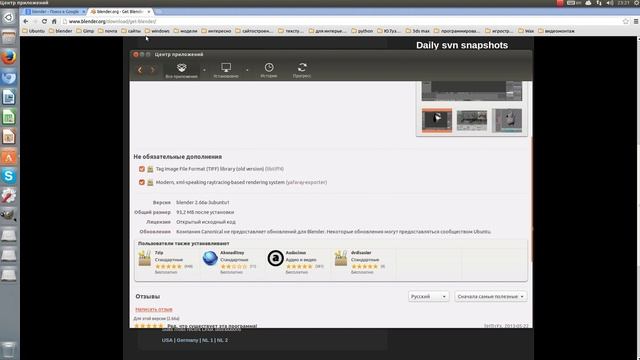Launch Thunderbird from launcher
The width and height of the screenshot is (640, 360).
[x=9, y=77]
